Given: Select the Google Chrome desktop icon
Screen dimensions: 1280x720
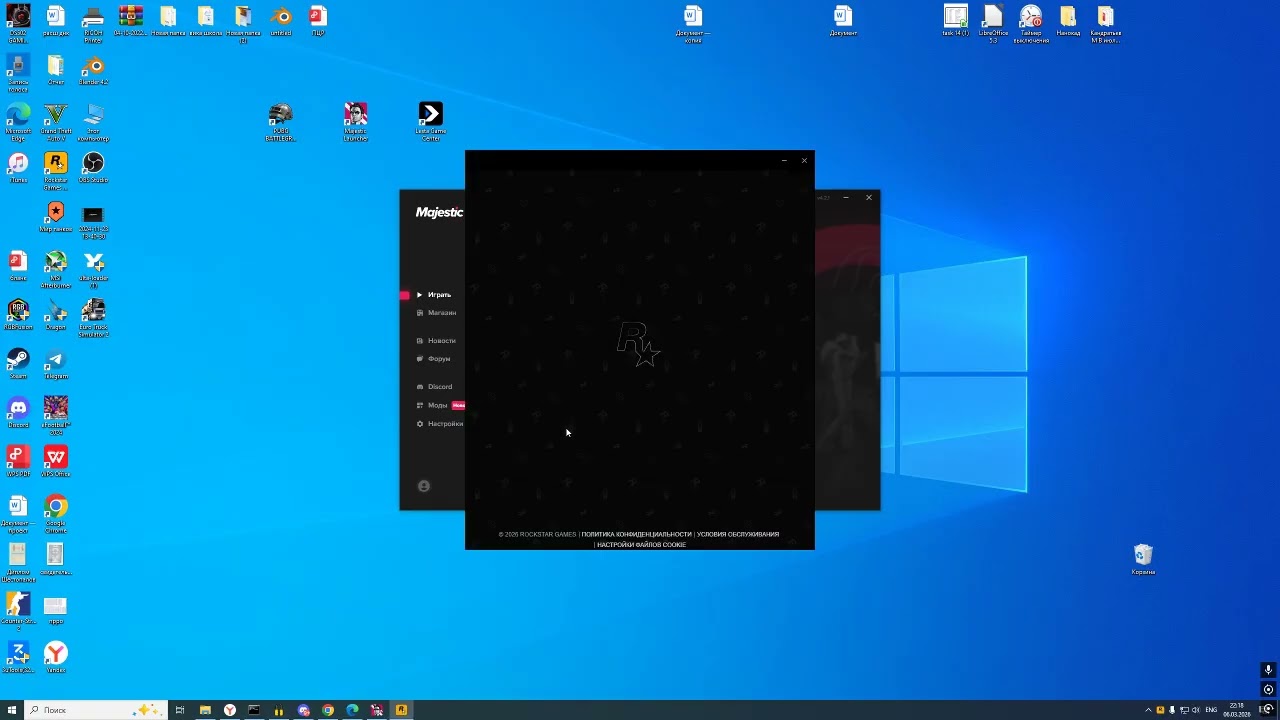Looking at the screenshot, I should pyautogui.click(x=55, y=513).
